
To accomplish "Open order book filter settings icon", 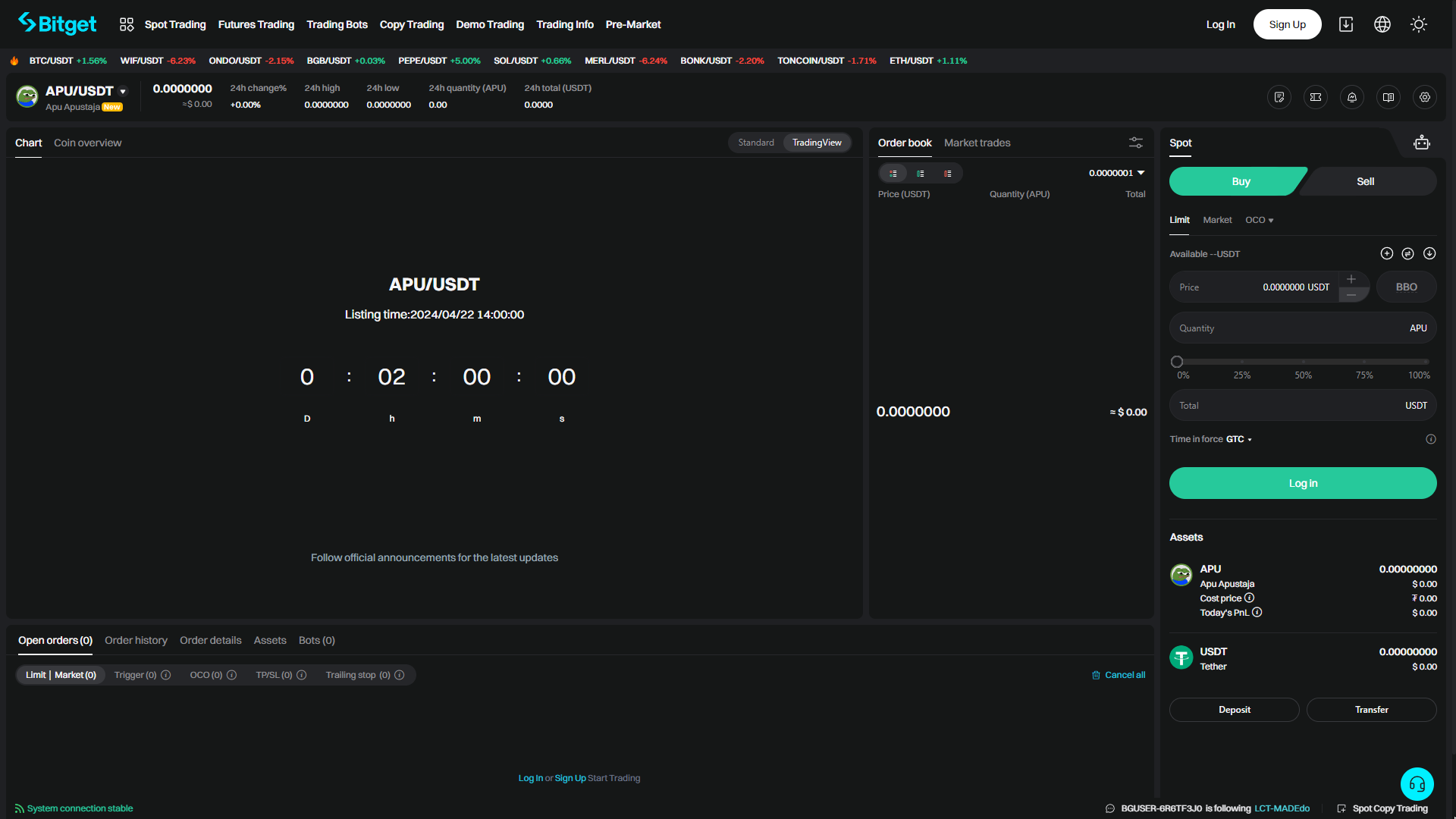I will 1135,143.
